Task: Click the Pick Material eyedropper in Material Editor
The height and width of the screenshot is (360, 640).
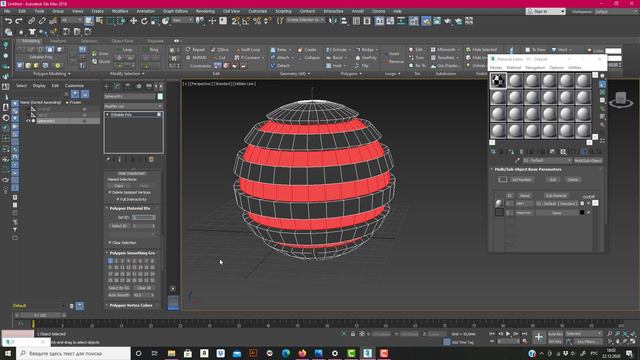Action: pyautogui.click(x=518, y=160)
